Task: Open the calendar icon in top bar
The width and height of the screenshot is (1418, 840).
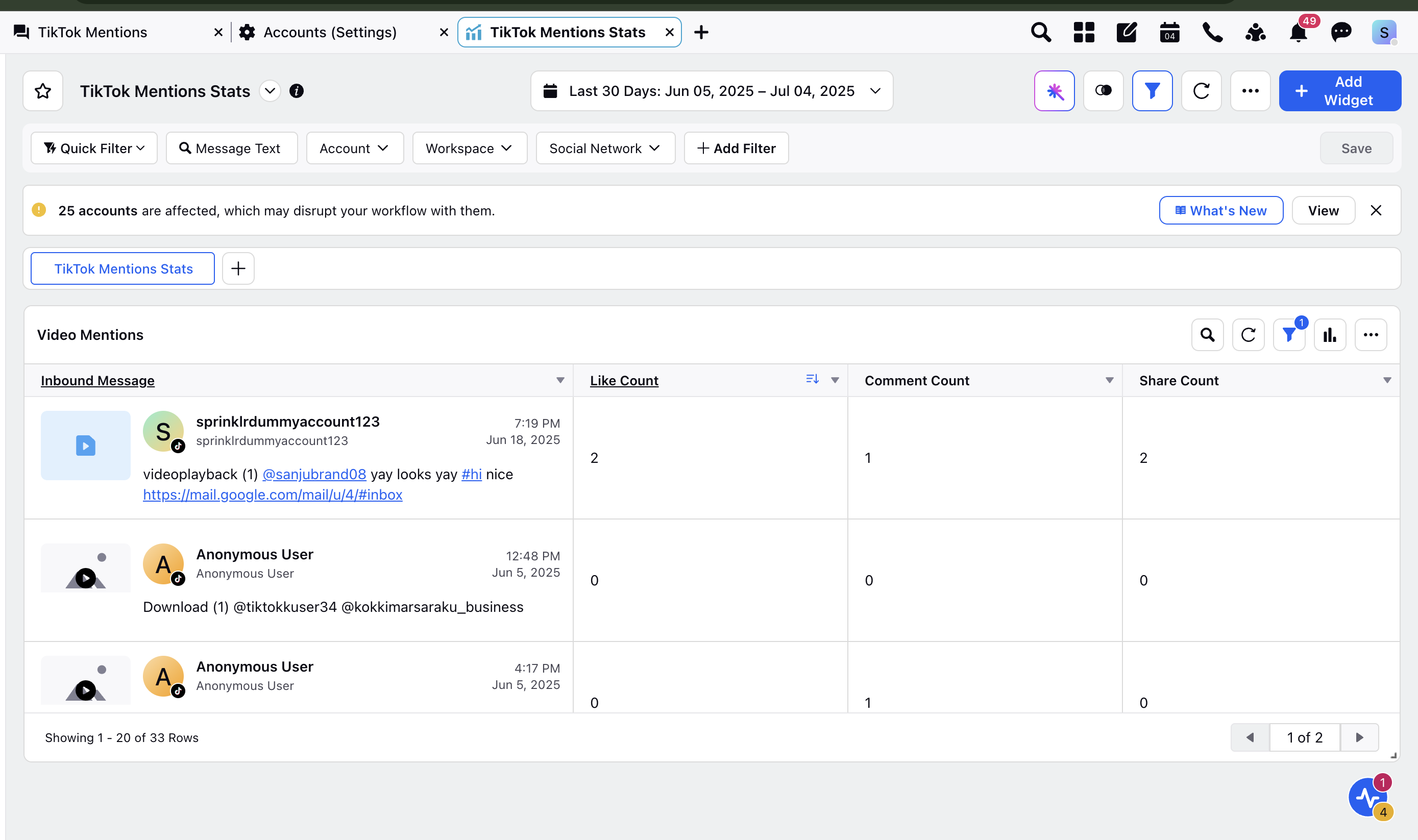Action: pyautogui.click(x=1169, y=32)
